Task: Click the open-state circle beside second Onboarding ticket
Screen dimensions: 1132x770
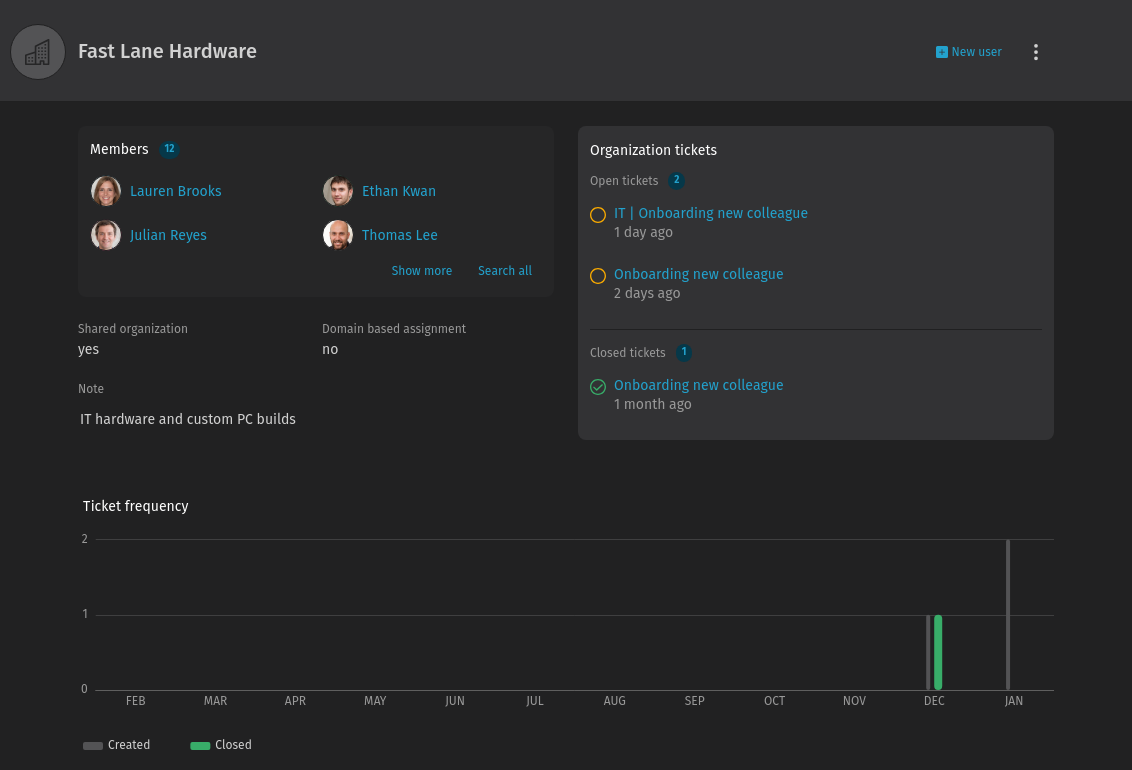Action: point(598,275)
